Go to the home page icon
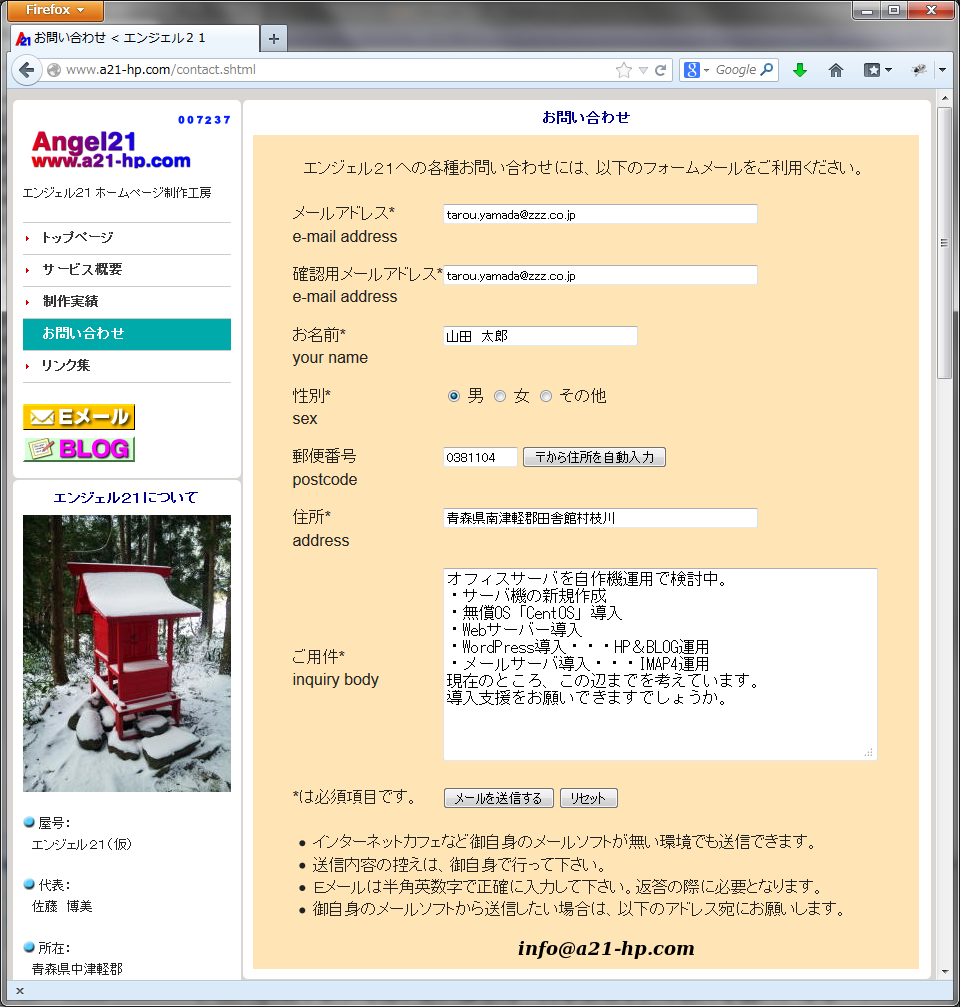Image resolution: width=960 pixels, height=1007 pixels. [x=835, y=70]
